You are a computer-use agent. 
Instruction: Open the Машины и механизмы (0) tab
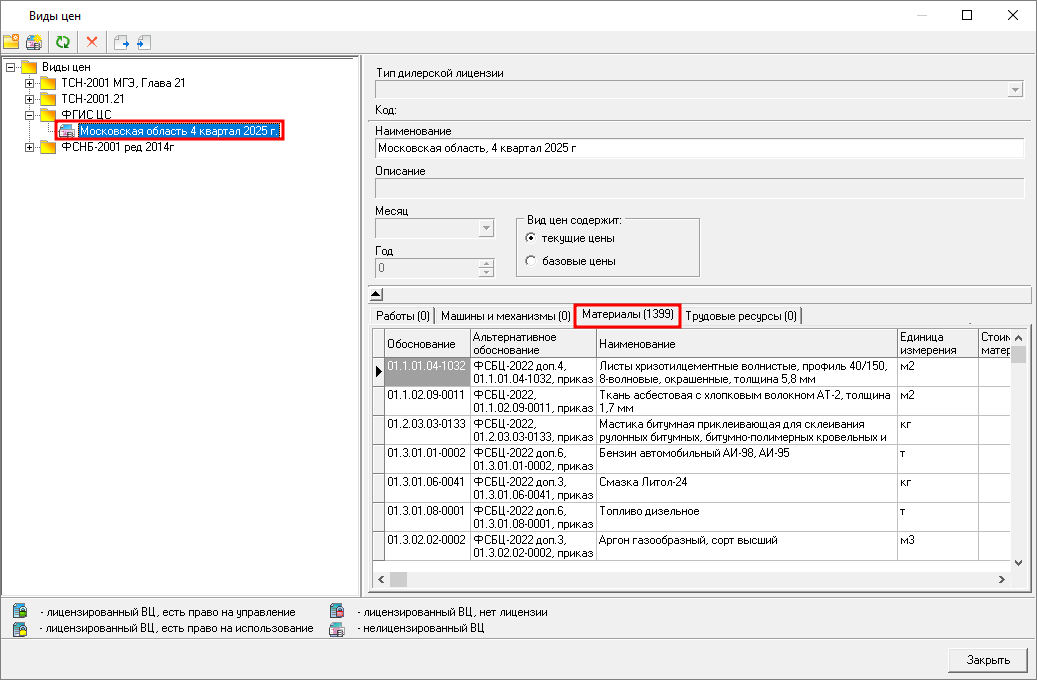pos(505,316)
